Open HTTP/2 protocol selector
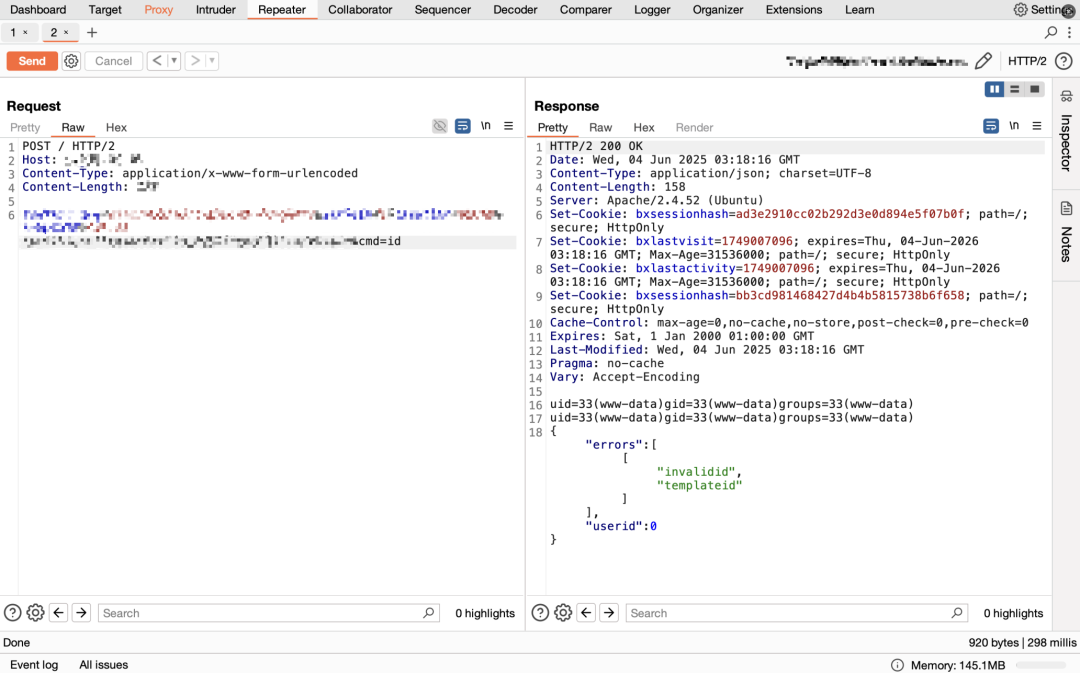The width and height of the screenshot is (1080, 673). click(1027, 61)
